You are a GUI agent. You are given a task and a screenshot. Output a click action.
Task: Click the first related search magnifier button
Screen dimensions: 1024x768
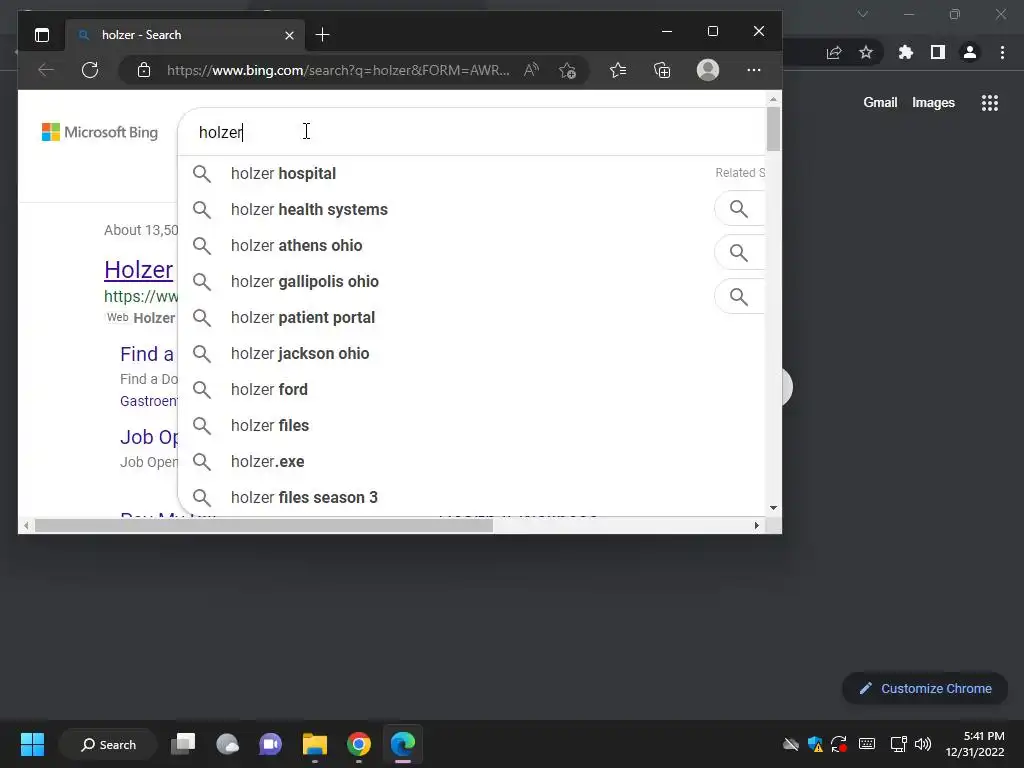tap(739, 209)
